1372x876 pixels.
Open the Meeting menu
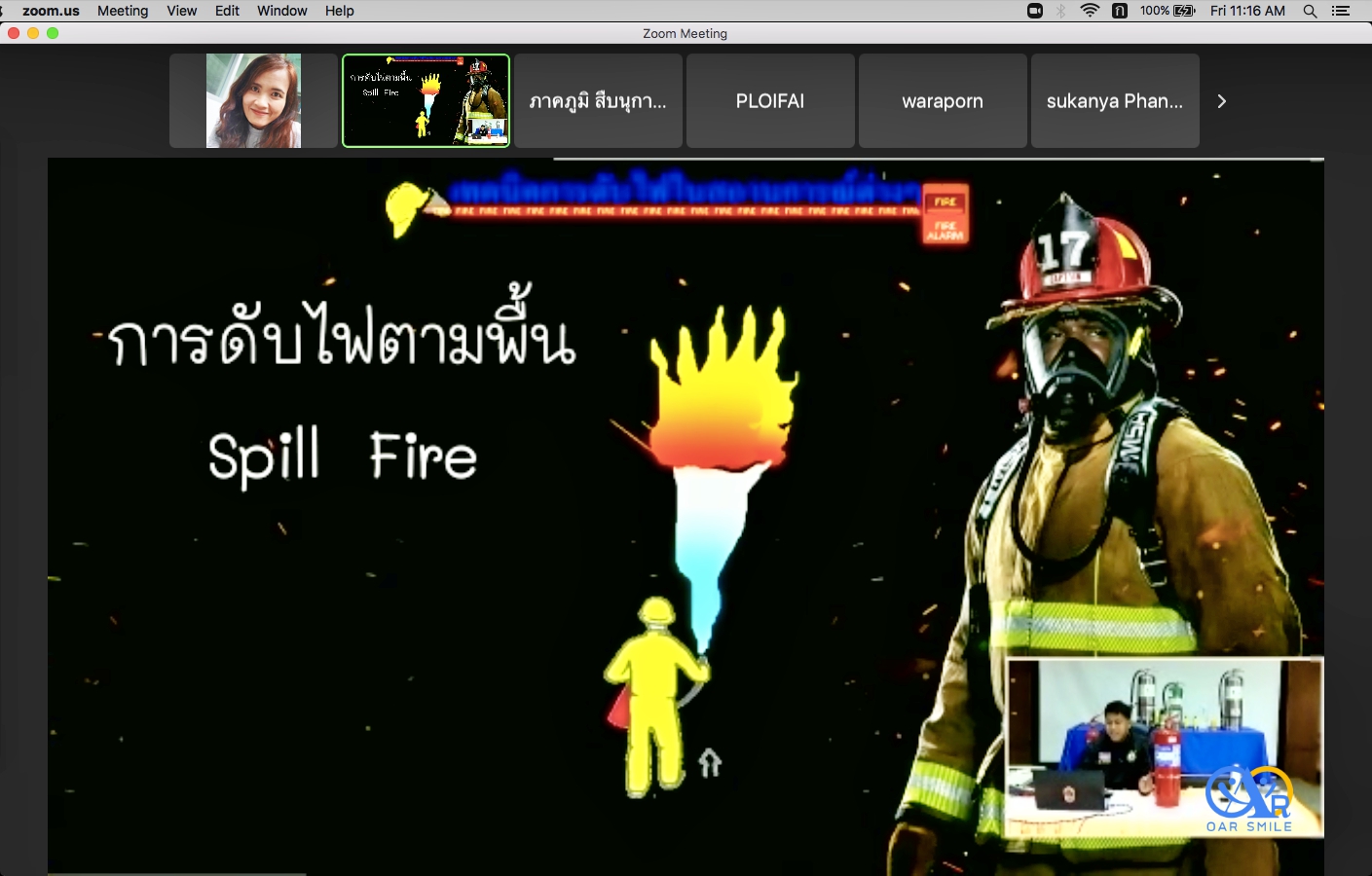pyautogui.click(x=123, y=11)
